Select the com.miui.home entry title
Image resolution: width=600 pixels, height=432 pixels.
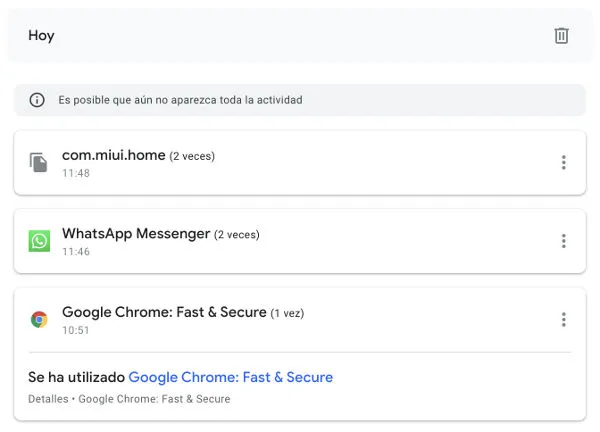tap(114, 155)
